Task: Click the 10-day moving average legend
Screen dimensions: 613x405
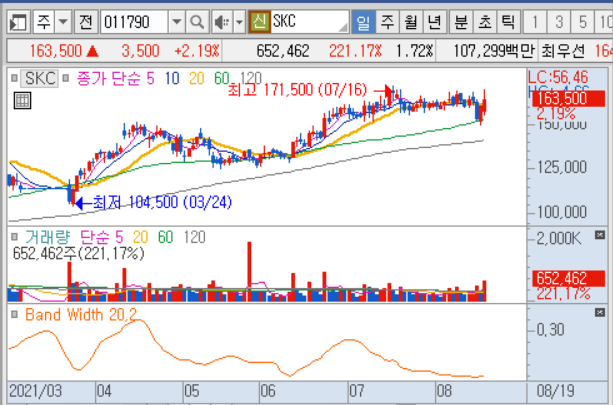Action: click(x=172, y=79)
